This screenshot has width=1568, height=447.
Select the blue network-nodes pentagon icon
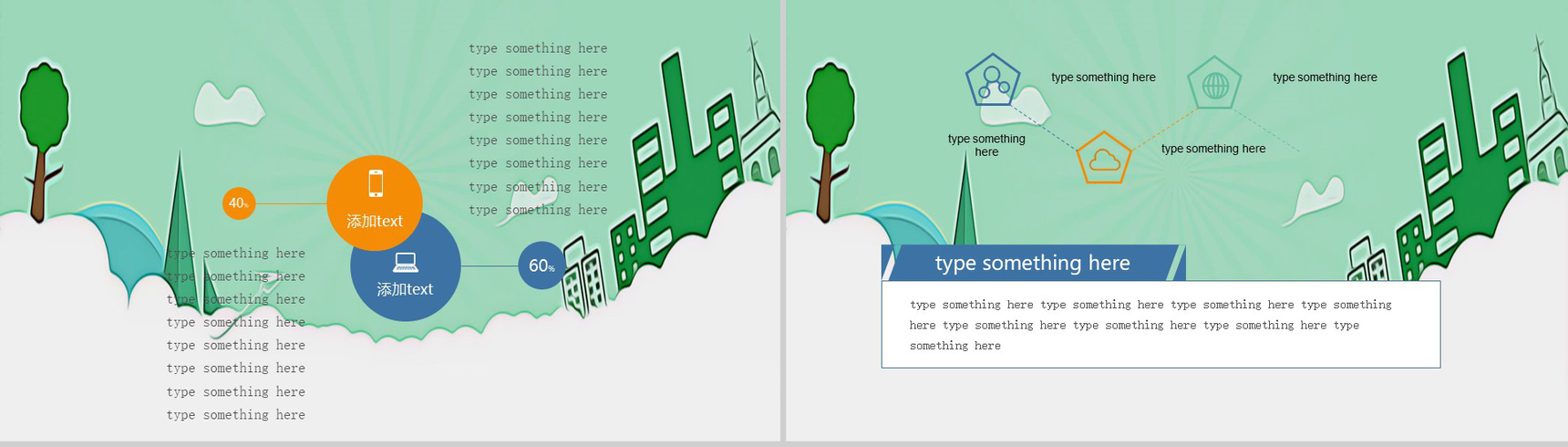993,80
